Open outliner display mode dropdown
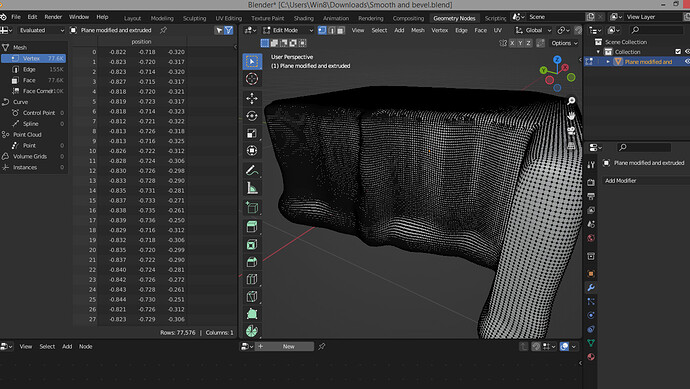Screen dimensions: 690x389 pos(614,30)
